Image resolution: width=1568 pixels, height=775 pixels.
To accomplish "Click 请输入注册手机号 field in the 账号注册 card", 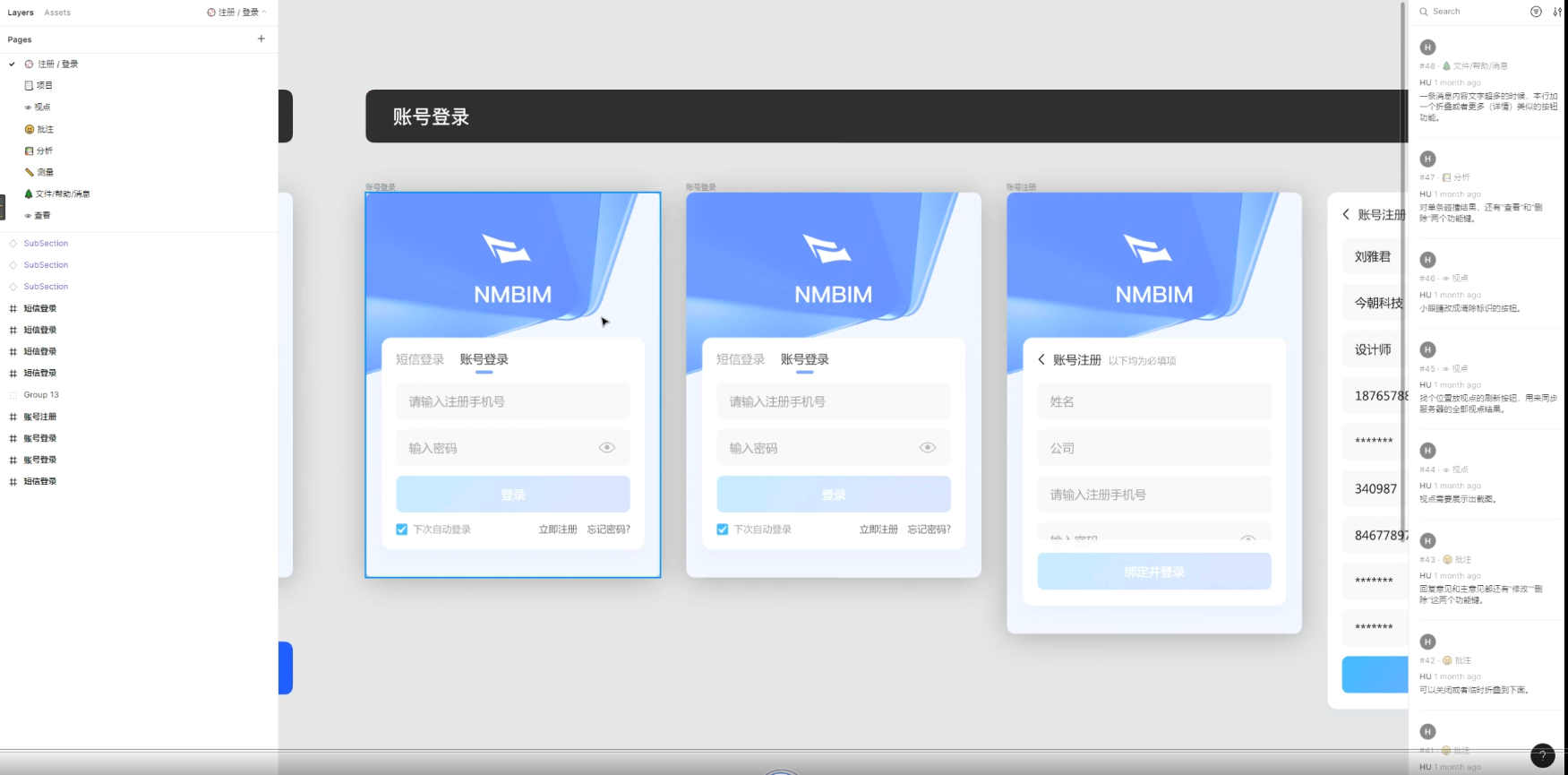I will click(x=1154, y=495).
